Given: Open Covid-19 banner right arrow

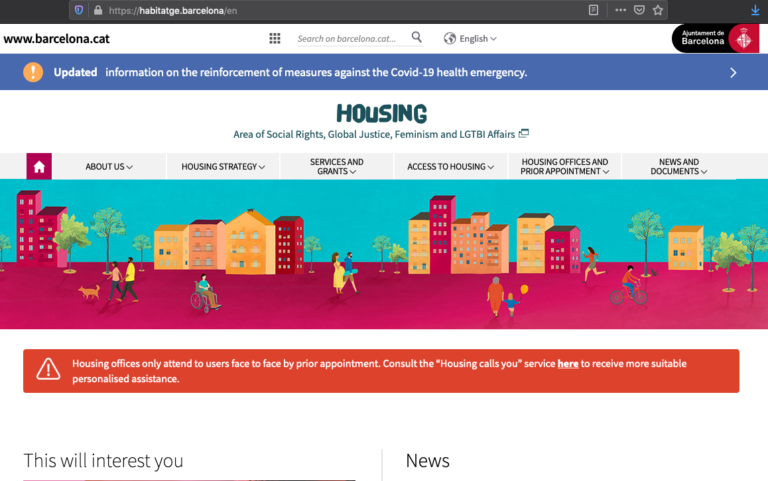Looking at the screenshot, I should (x=733, y=72).
